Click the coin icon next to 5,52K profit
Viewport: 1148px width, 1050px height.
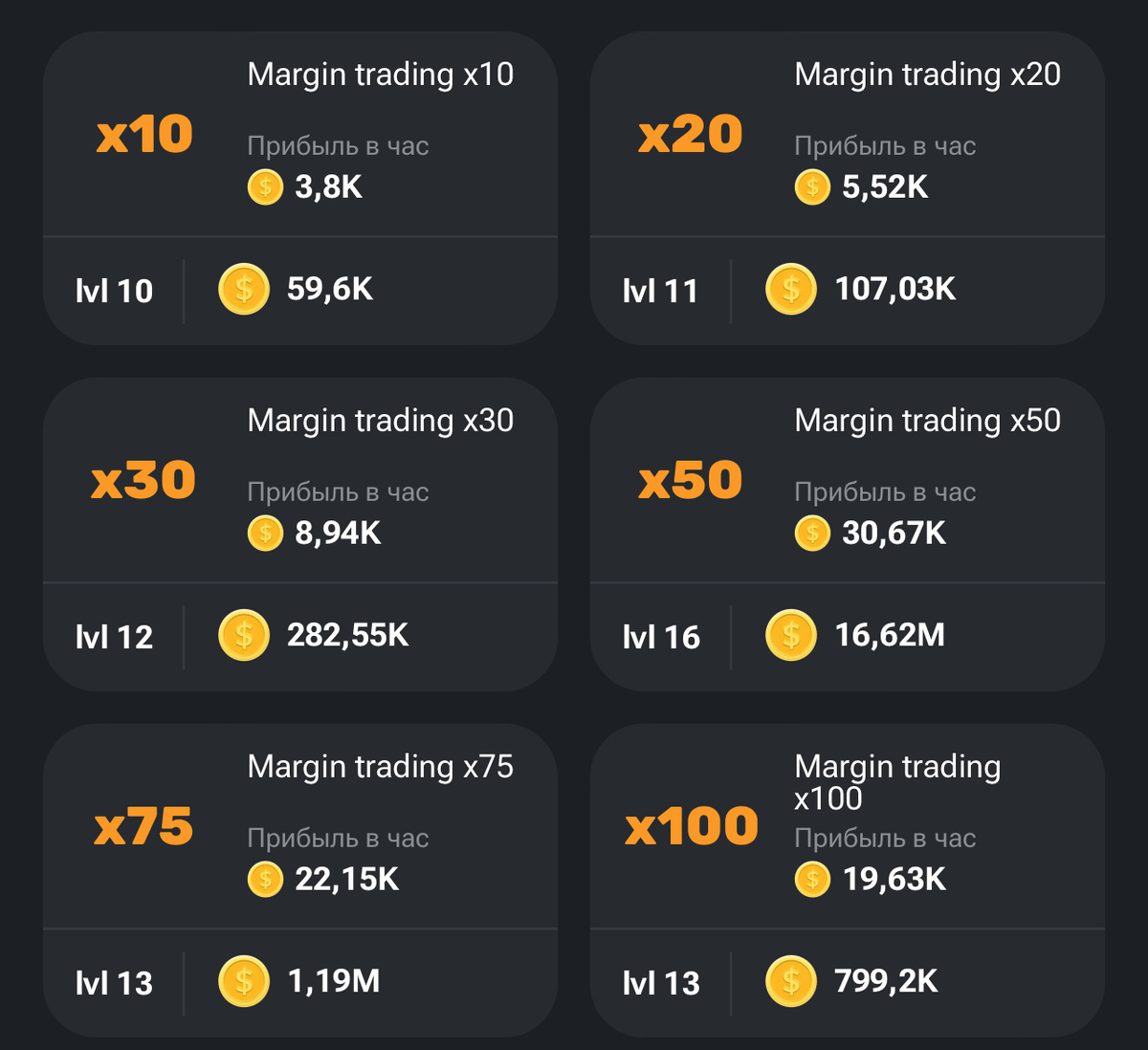(812, 187)
